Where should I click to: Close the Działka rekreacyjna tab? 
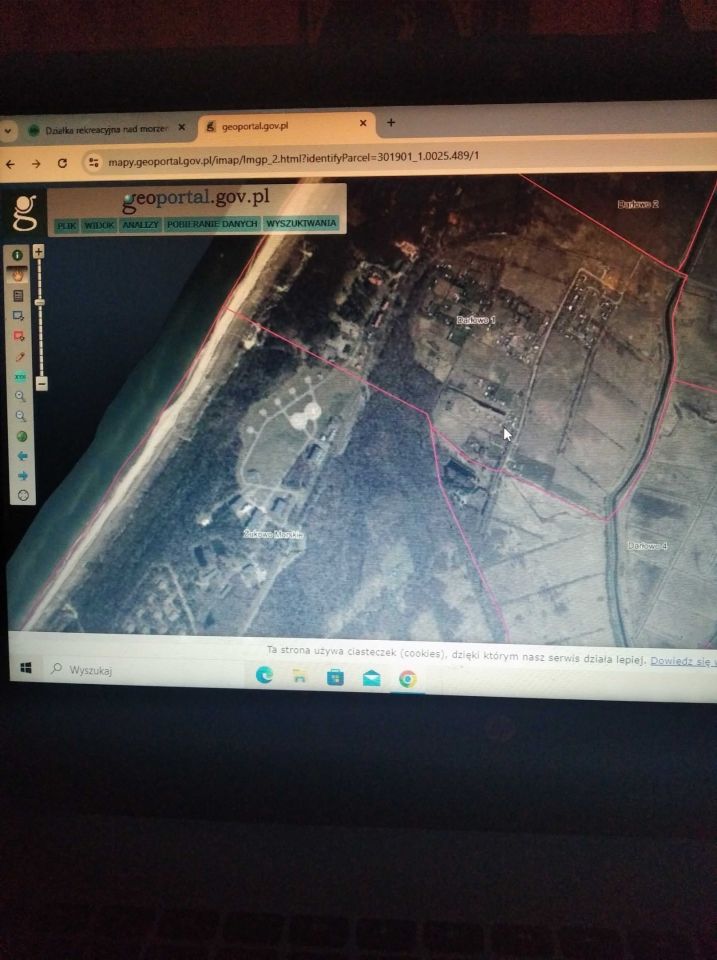(181, 127)
